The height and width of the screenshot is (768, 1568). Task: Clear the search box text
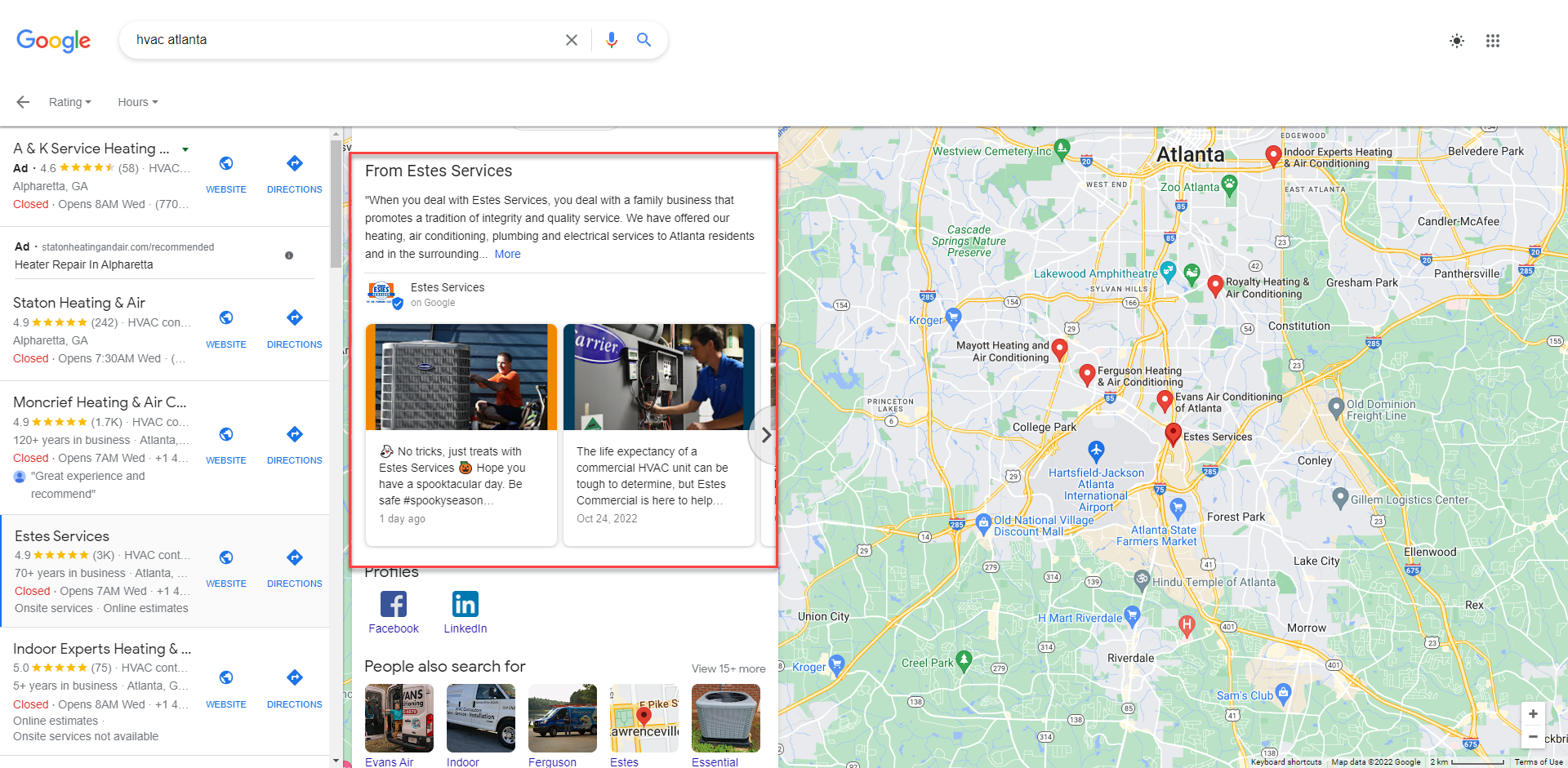572,40
